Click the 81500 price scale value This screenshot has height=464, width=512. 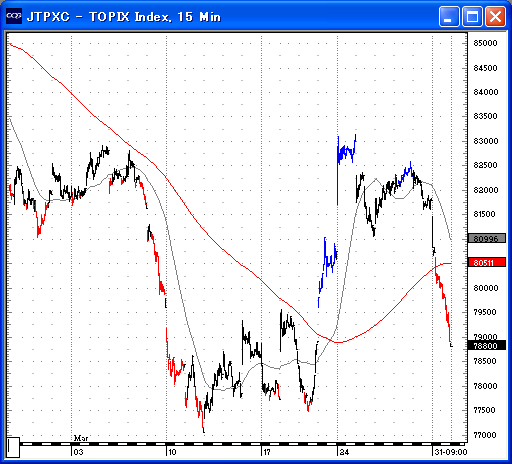pyautogui.click(x=485, y=214)
